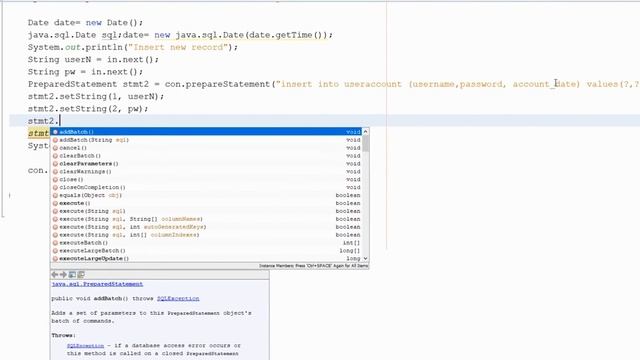Select clearWarnings() suggestion

pyautogui.click(x=206, y=171)
